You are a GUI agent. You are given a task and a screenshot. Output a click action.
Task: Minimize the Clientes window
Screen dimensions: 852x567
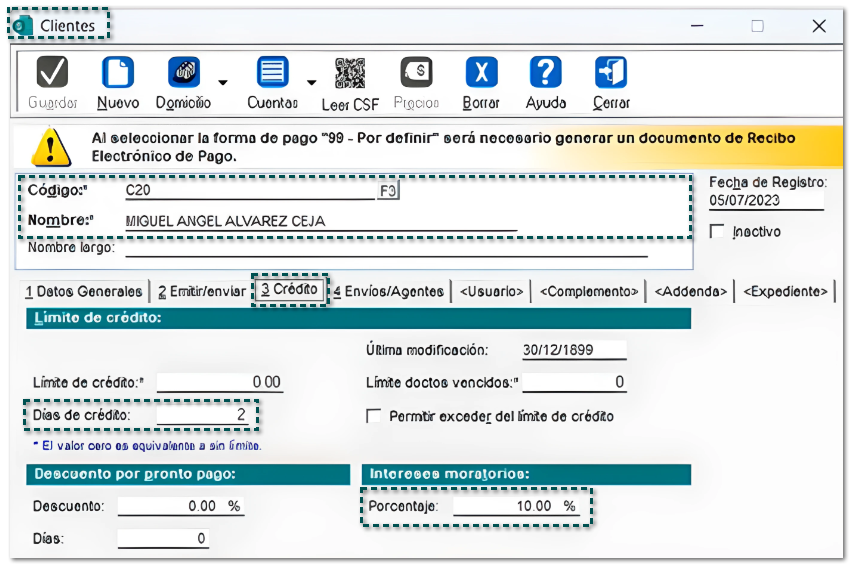click(697, 26)
